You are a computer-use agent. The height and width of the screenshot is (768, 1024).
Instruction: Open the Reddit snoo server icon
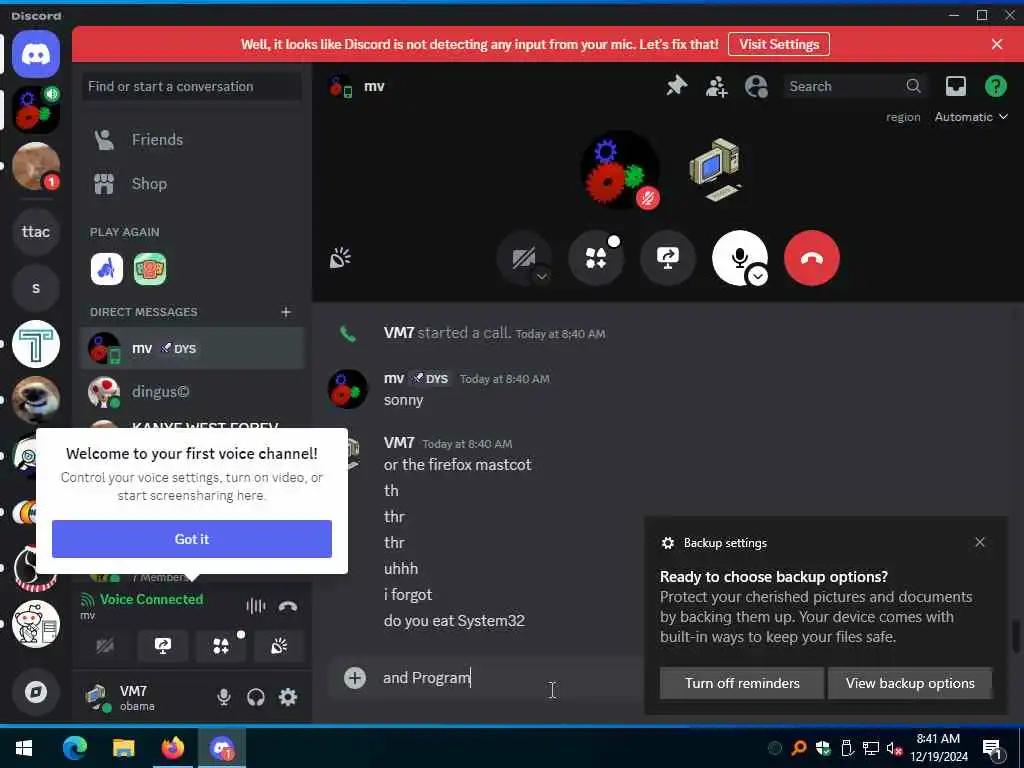(x=36, y=624)
